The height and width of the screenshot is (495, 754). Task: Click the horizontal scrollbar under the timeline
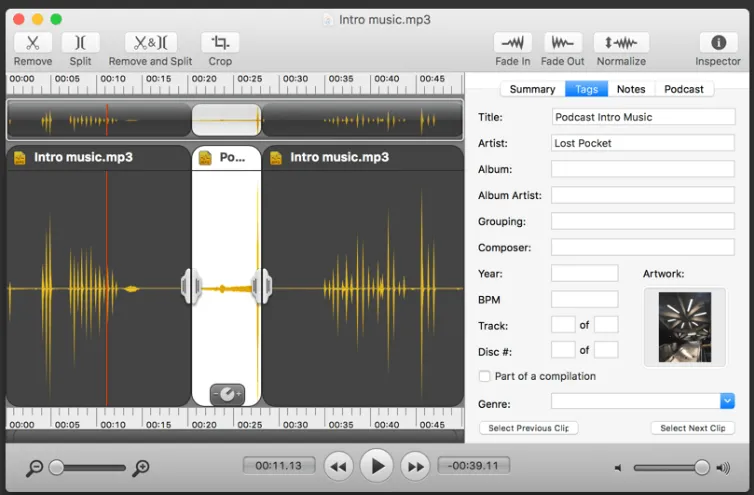click(235, 436)
